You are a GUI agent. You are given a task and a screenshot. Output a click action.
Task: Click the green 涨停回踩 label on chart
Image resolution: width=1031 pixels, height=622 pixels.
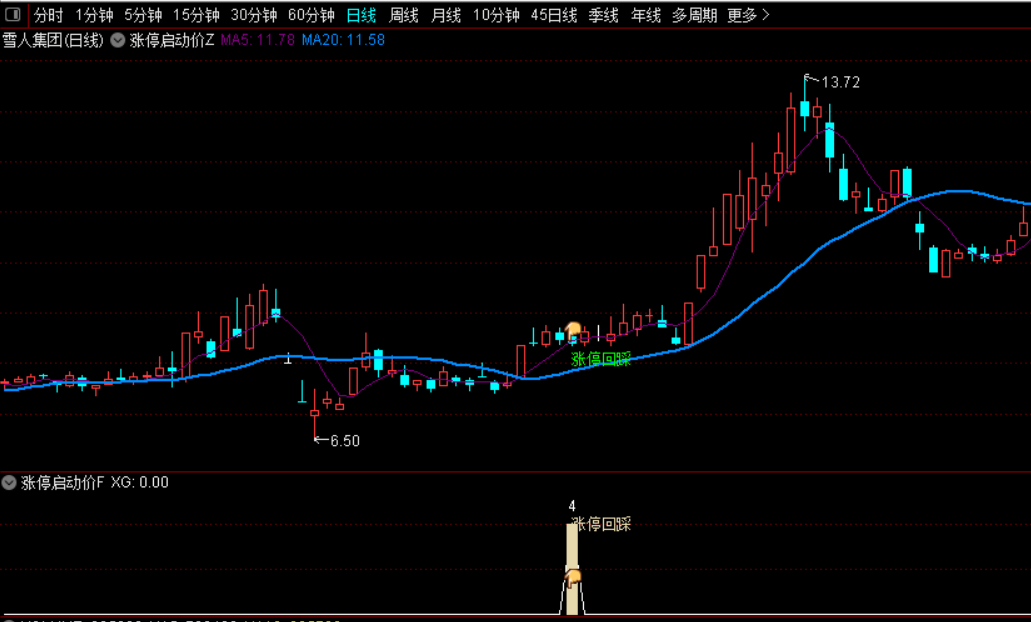coord(601,359)
